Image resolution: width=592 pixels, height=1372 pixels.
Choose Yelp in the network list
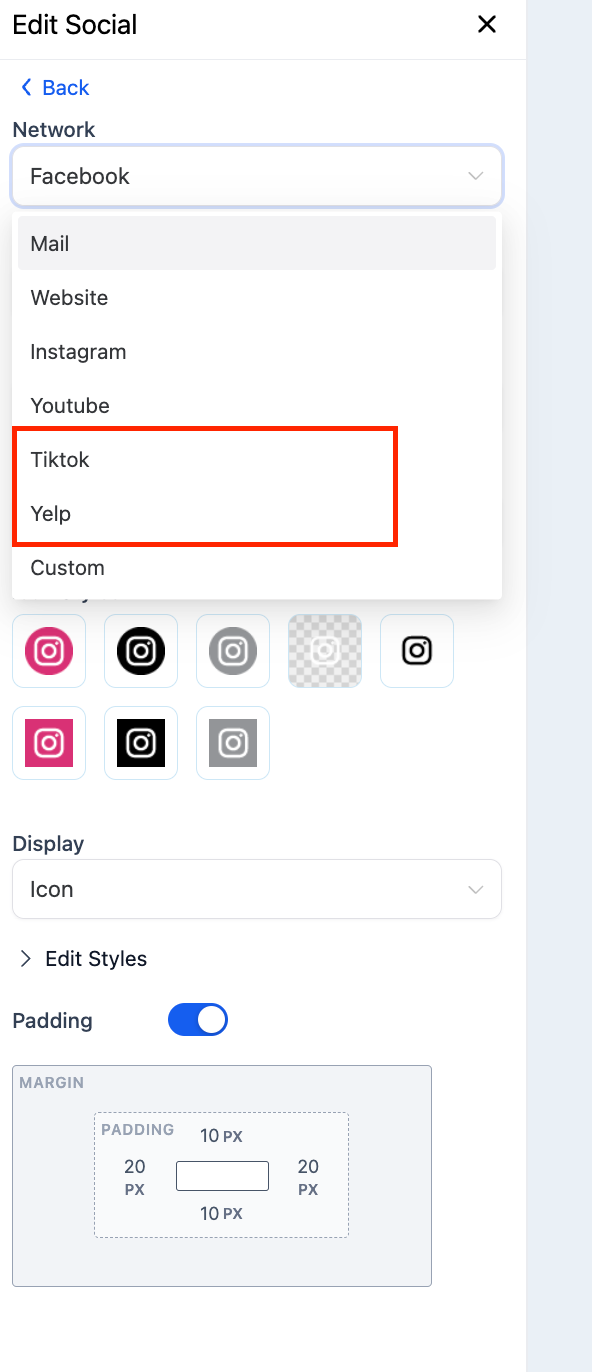[x=257, y=514]
